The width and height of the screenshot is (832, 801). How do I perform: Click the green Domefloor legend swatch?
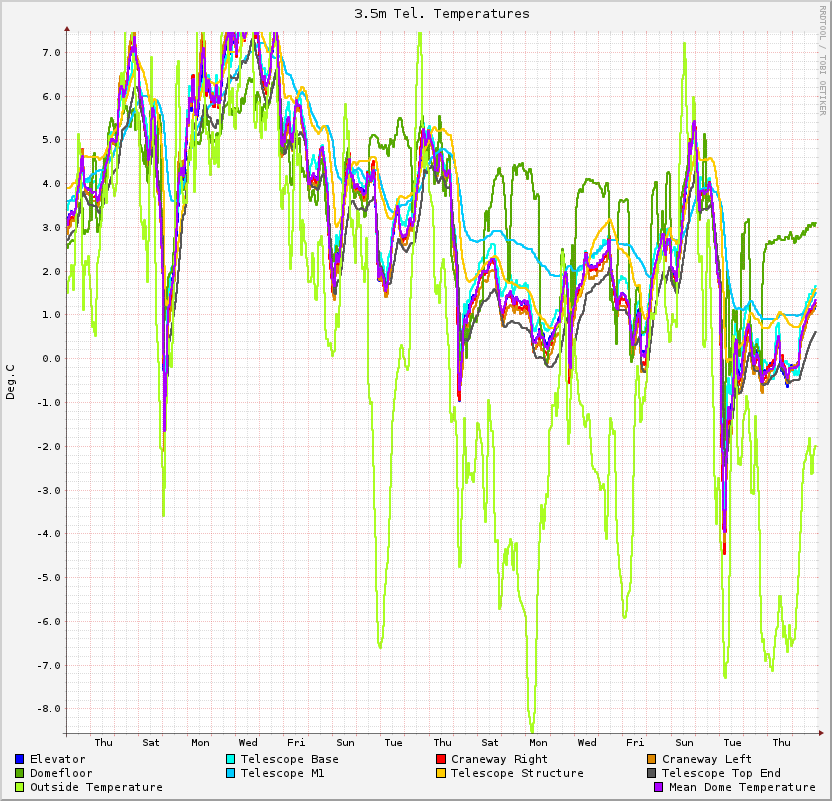[20, 773]
